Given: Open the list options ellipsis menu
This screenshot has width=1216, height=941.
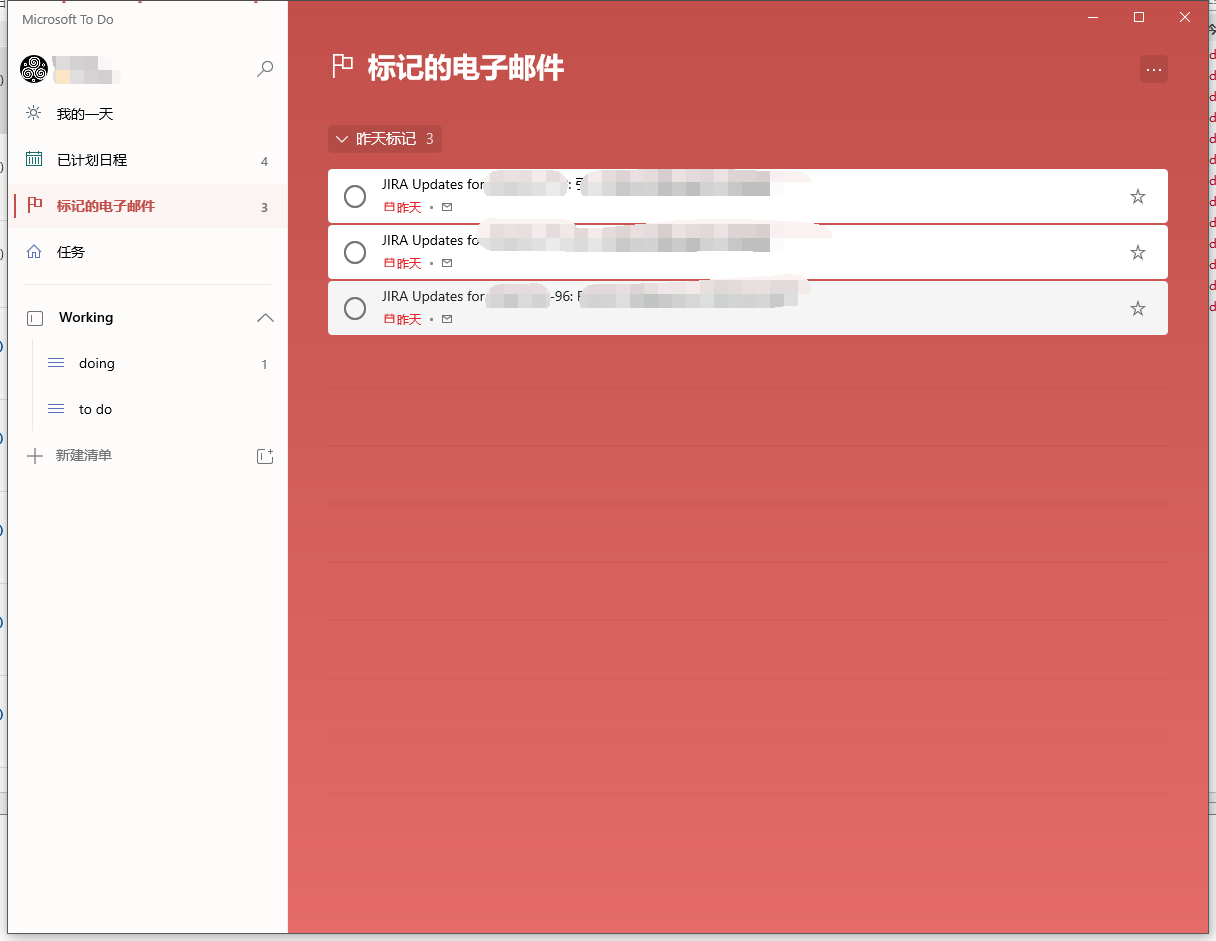Looking at the screenshot, I should (x=1154, y=69).
